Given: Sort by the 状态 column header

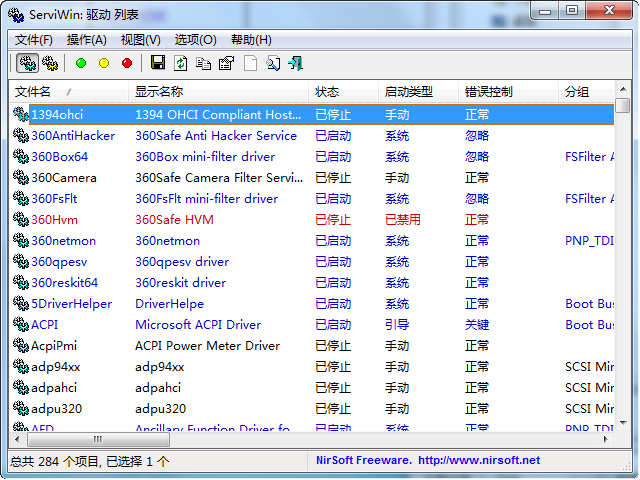Looking at the screenshot, I should 343,92.
